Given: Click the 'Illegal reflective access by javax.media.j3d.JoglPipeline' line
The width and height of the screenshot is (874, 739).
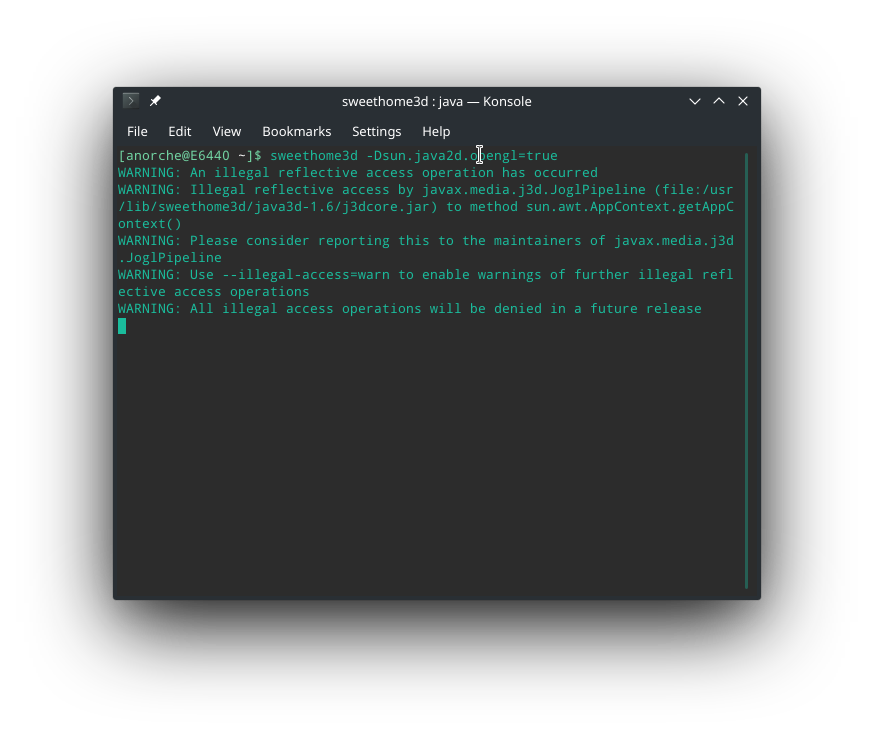Looking at the screenshot, I should coord(425,190).
